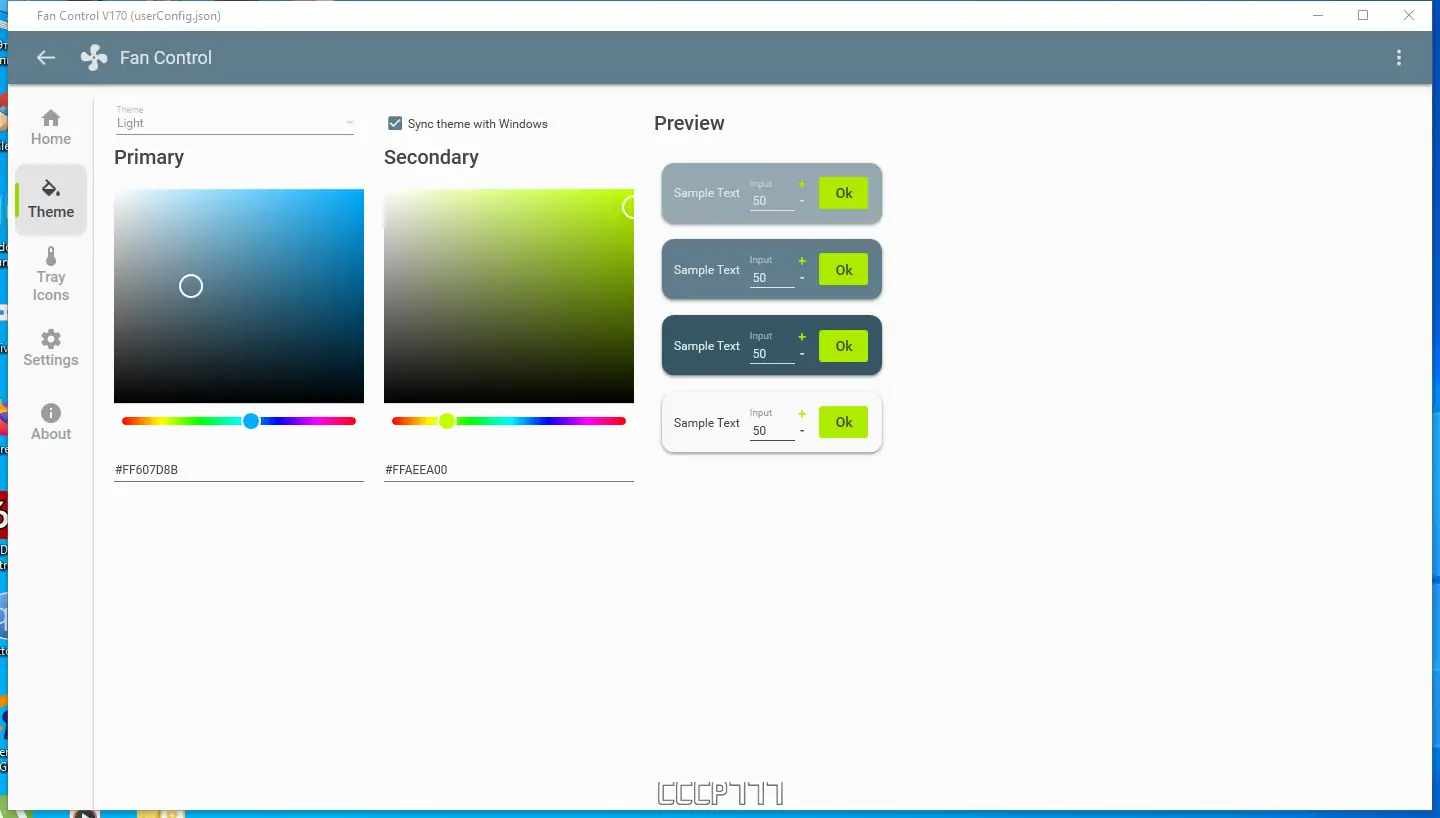Pick a shade in the Primary color square
The height and width of the screenshot is (818, 1440).
click(x=239, y=296)
